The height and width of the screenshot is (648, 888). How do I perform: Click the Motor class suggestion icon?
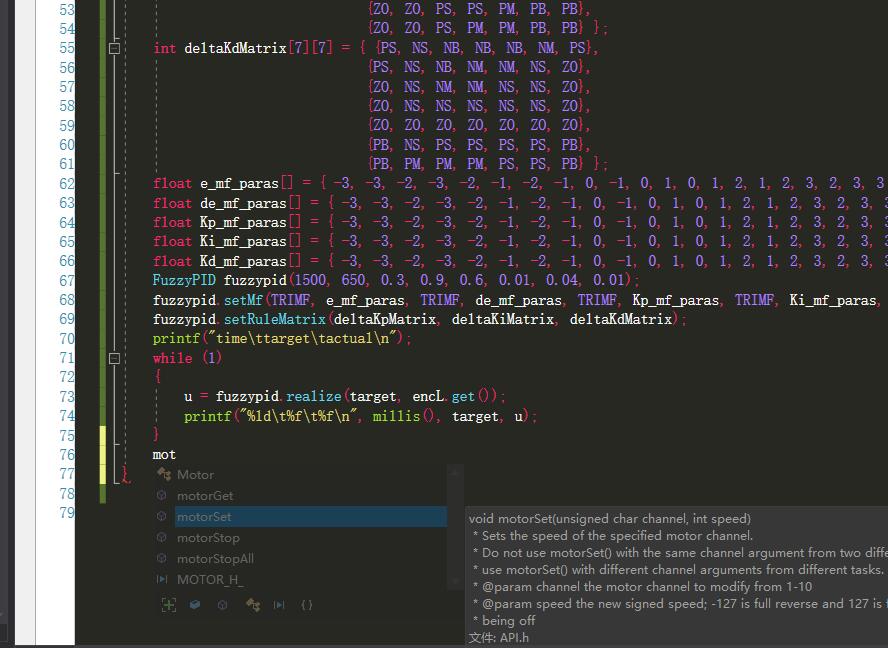163,475
